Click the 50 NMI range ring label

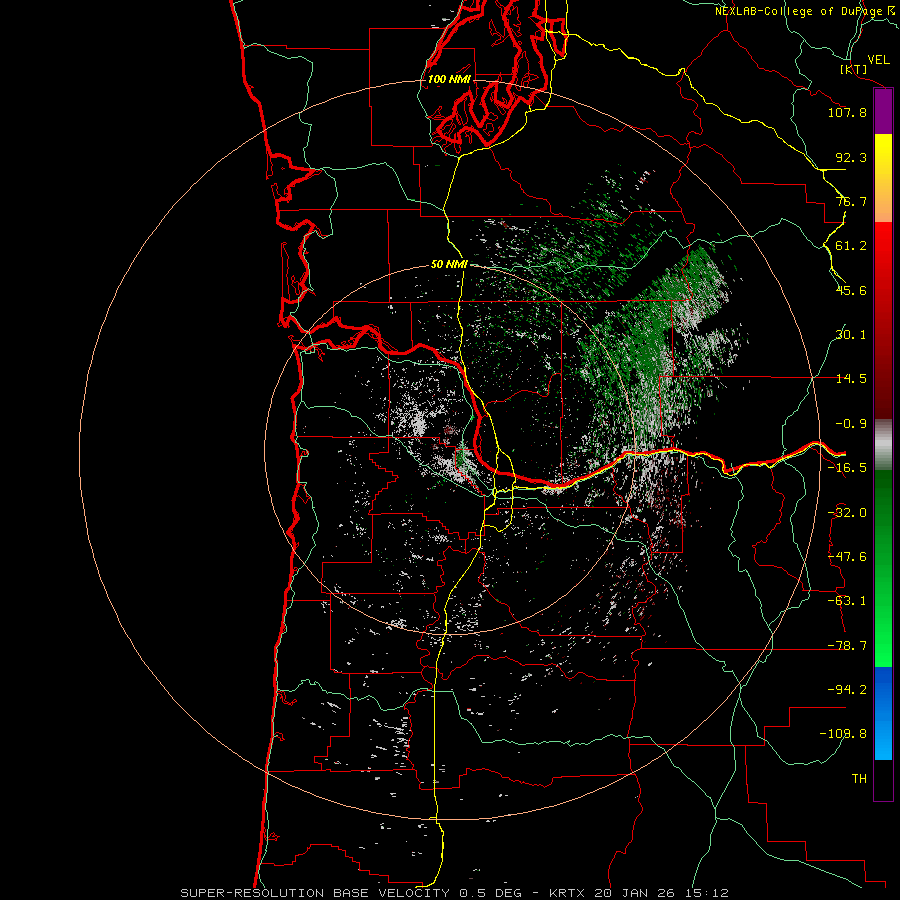(x=449, y=264)
